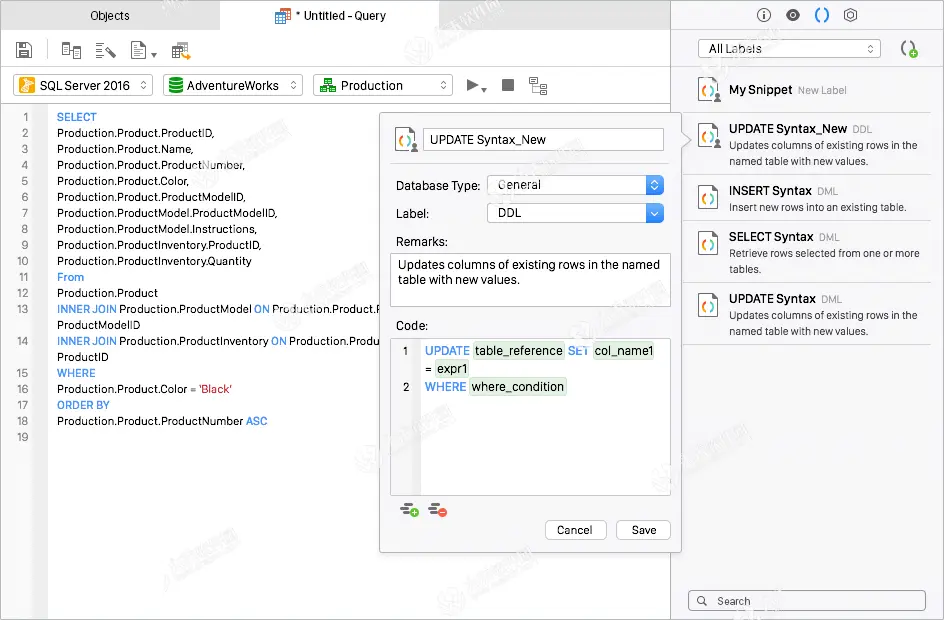Cancel the snippet editing
This screenshot has height=620, width=944.
[x=575, y=530]
